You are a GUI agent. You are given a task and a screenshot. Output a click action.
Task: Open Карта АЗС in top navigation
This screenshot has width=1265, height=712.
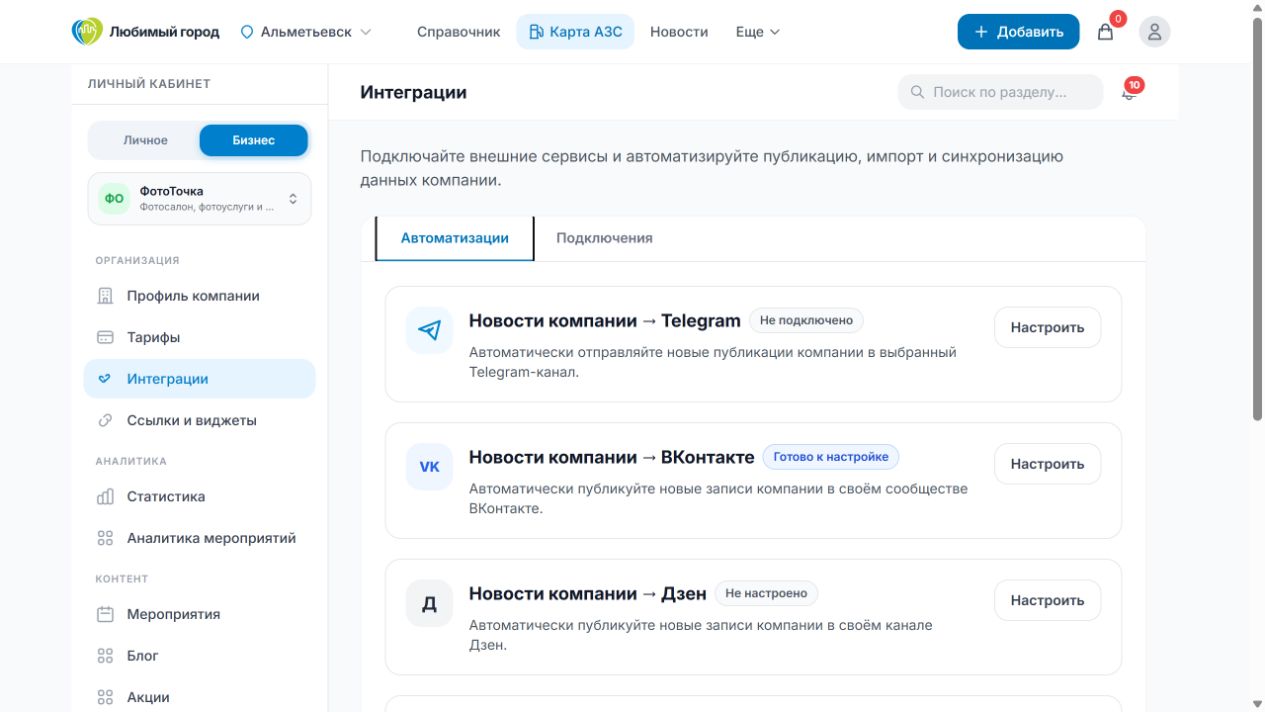[x=575, y=32]
